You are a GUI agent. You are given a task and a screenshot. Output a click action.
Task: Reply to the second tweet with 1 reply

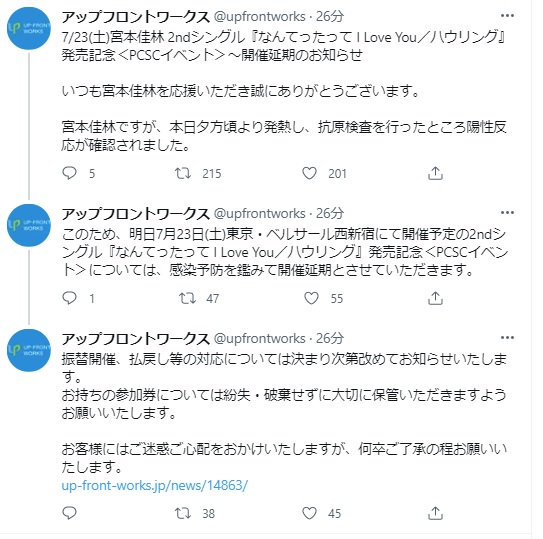click(x=69, y=298)
